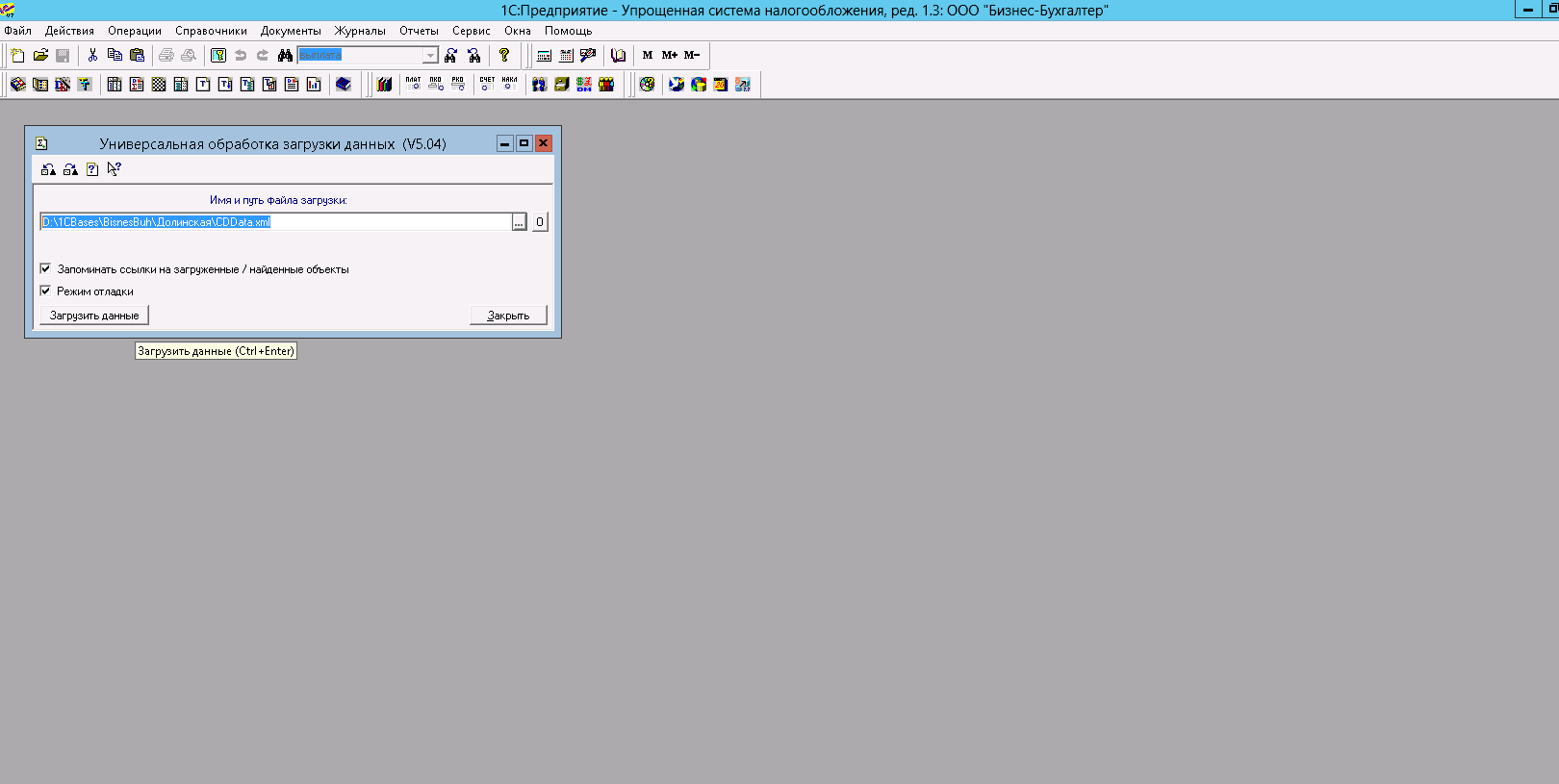The width and height of the screenshot is (1559, 784).
Task: Expand the search text dropdown arrow
Action: pos(430,56)
